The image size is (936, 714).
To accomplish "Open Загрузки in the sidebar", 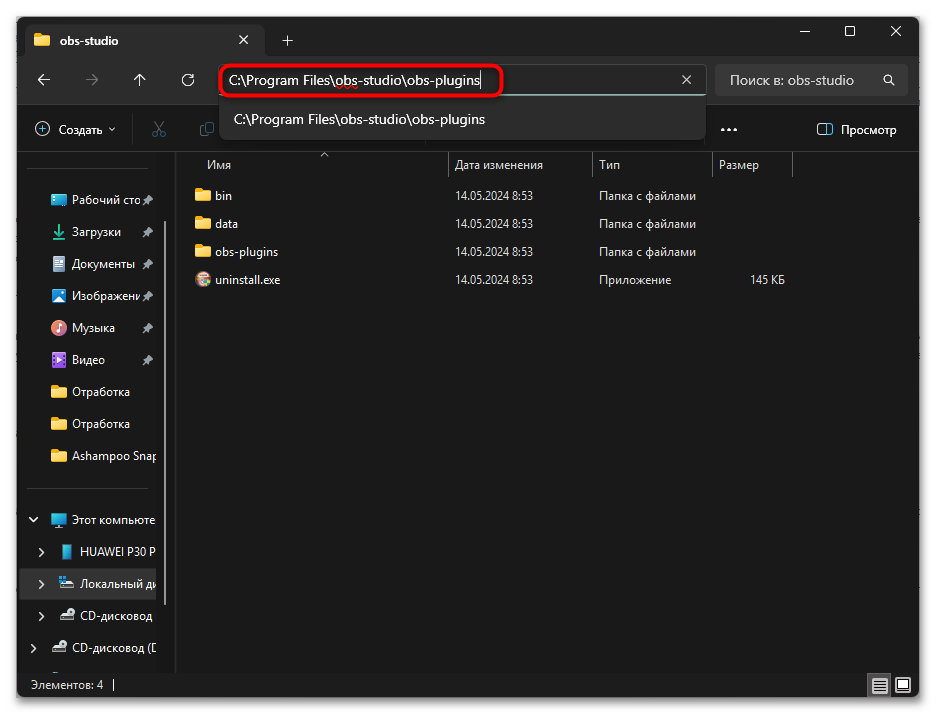I will [x=96, y=232].
